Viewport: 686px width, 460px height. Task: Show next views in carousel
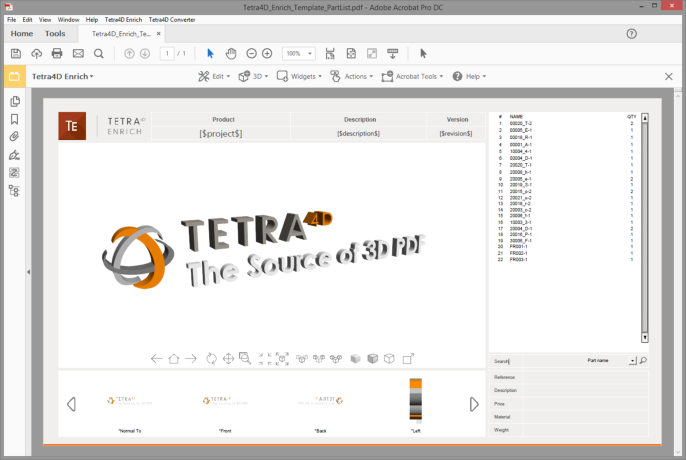474,404
